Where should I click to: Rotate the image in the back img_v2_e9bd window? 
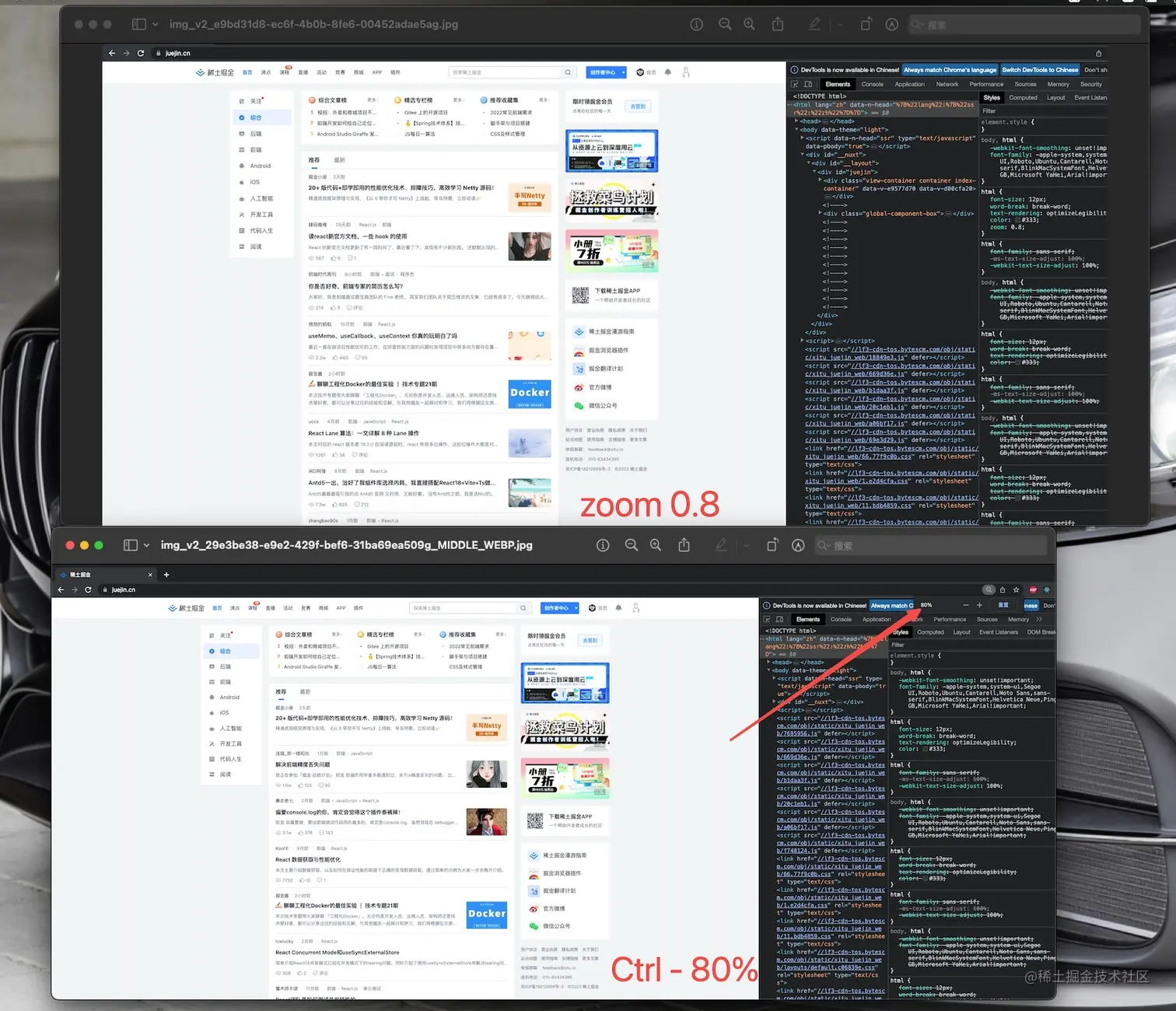click(x=866, y=24)
